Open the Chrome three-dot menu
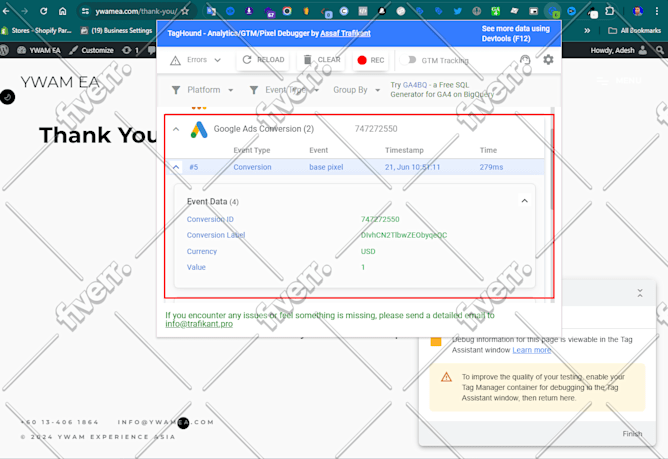This screenshot has width=668, height=459. pos(656,11)
